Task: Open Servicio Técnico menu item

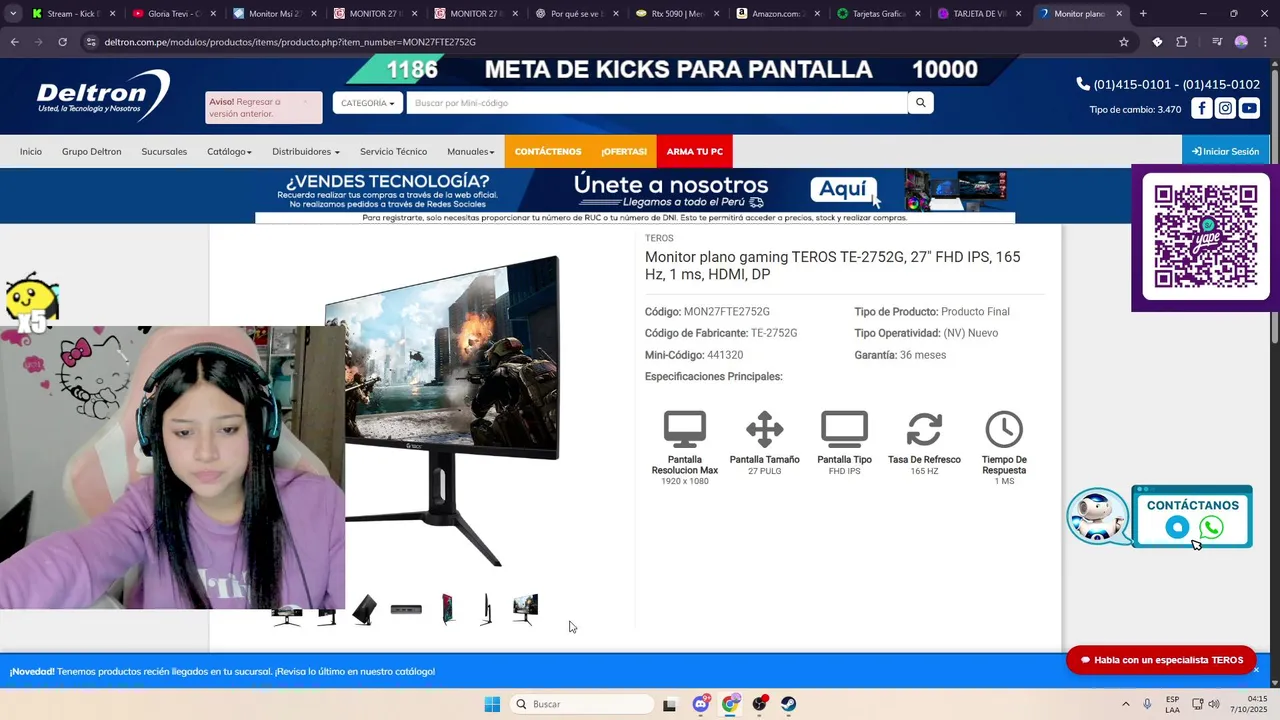Action: (393, 152)
